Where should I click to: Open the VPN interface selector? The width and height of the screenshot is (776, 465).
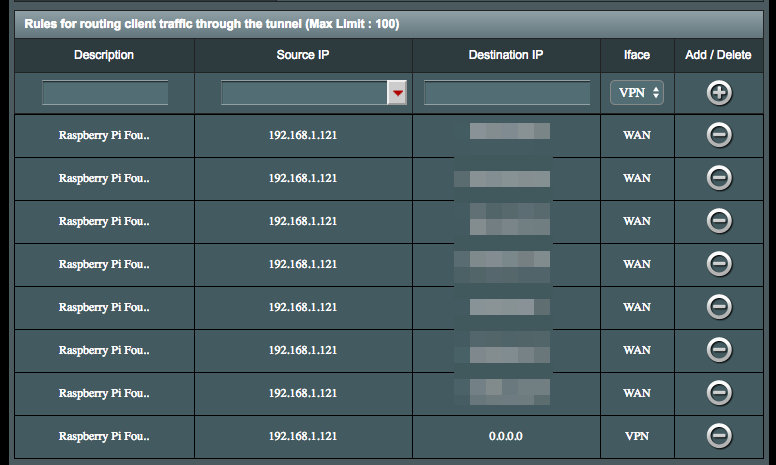pyautogui.click(x=637, y=93)
